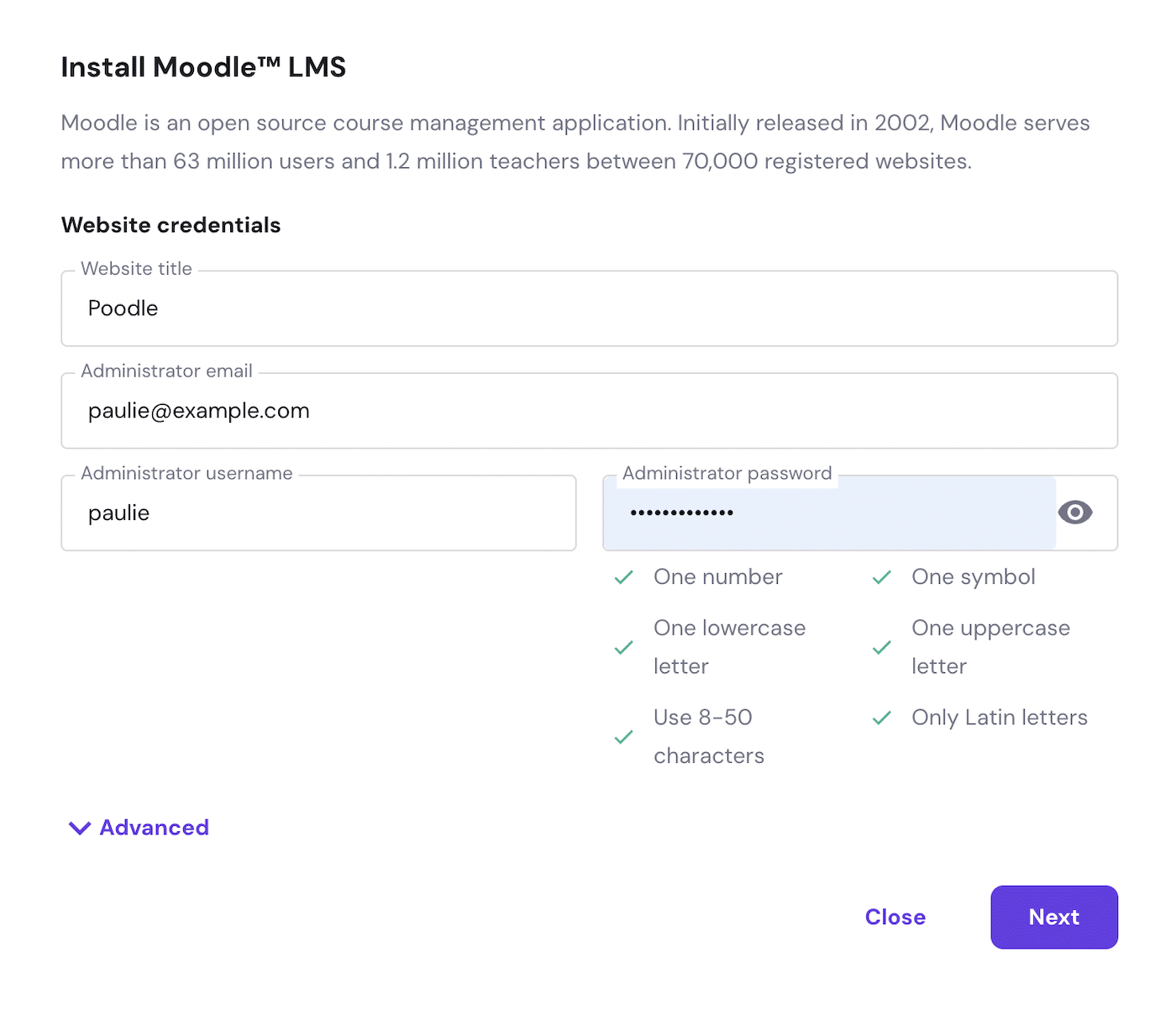
Task: Click the Moodle description paragraph
Action: (575, 142)
